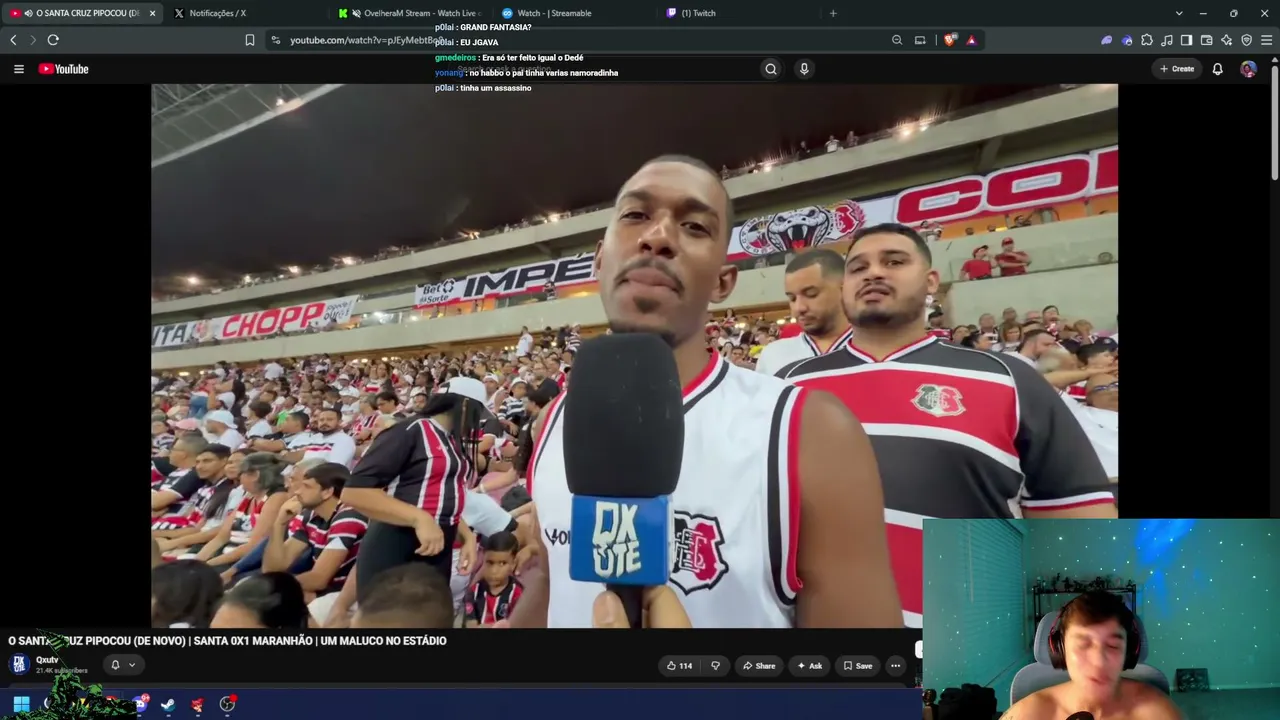Open the Create button on YouTube
This screenshot has height=720, width=1280.
click(x=1177, y=69)
